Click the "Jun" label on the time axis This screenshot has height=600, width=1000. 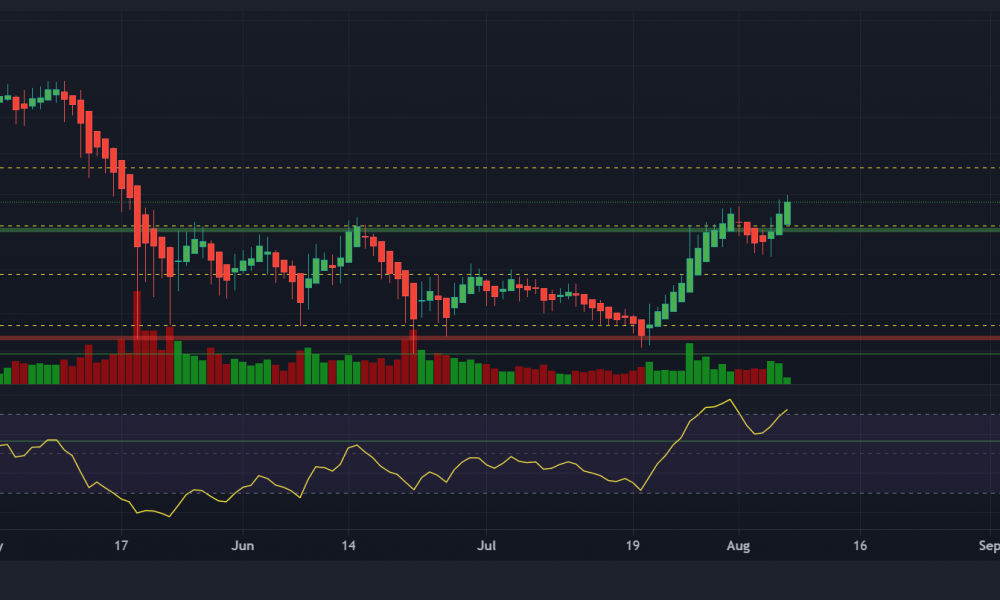(x=242, y=546)
